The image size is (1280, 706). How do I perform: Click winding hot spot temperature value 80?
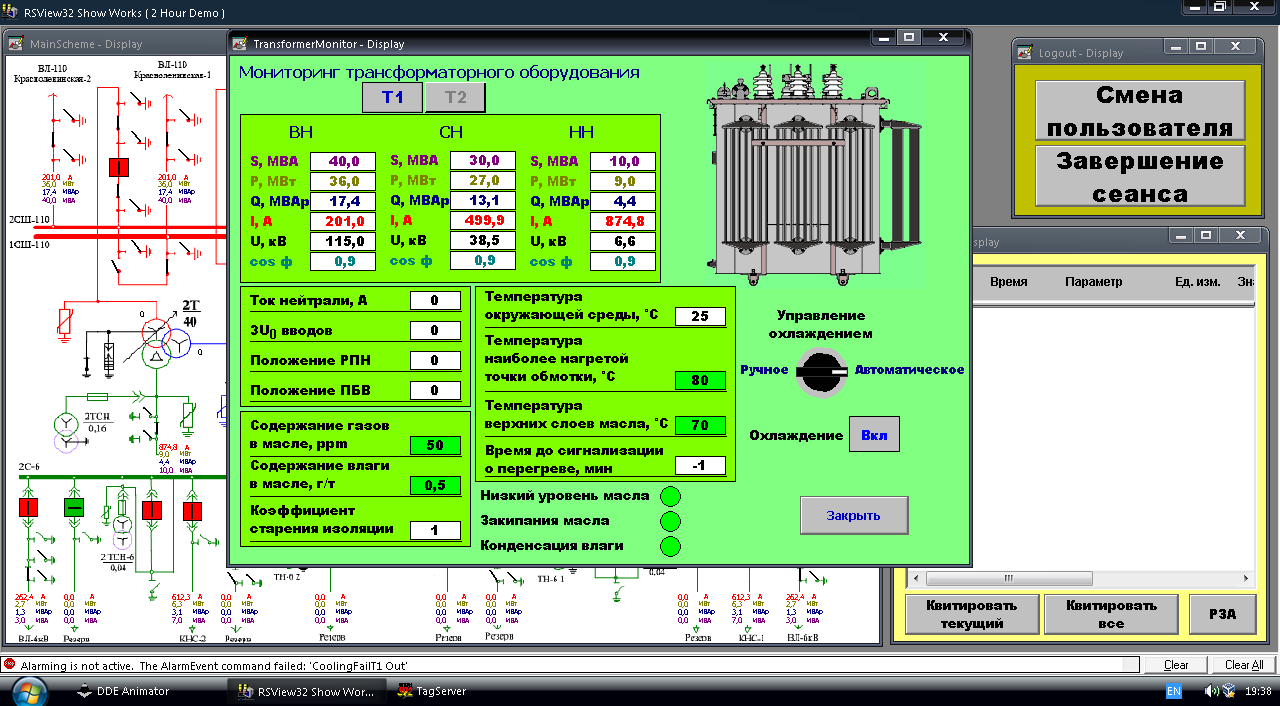(700, 380)
